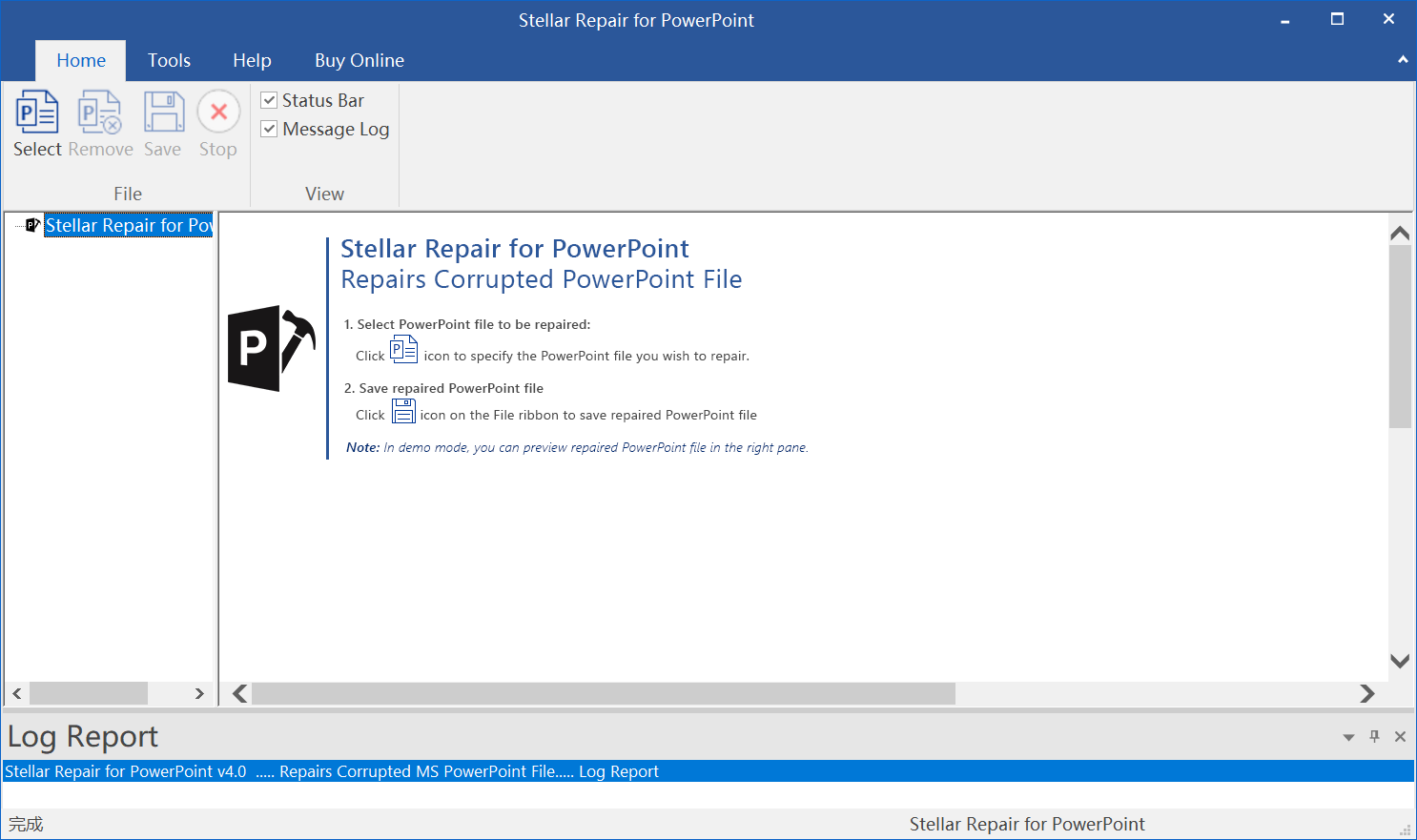Click content pane horizontal scrollbar thumb
The image size is (1417, 840).
[604, 693]
